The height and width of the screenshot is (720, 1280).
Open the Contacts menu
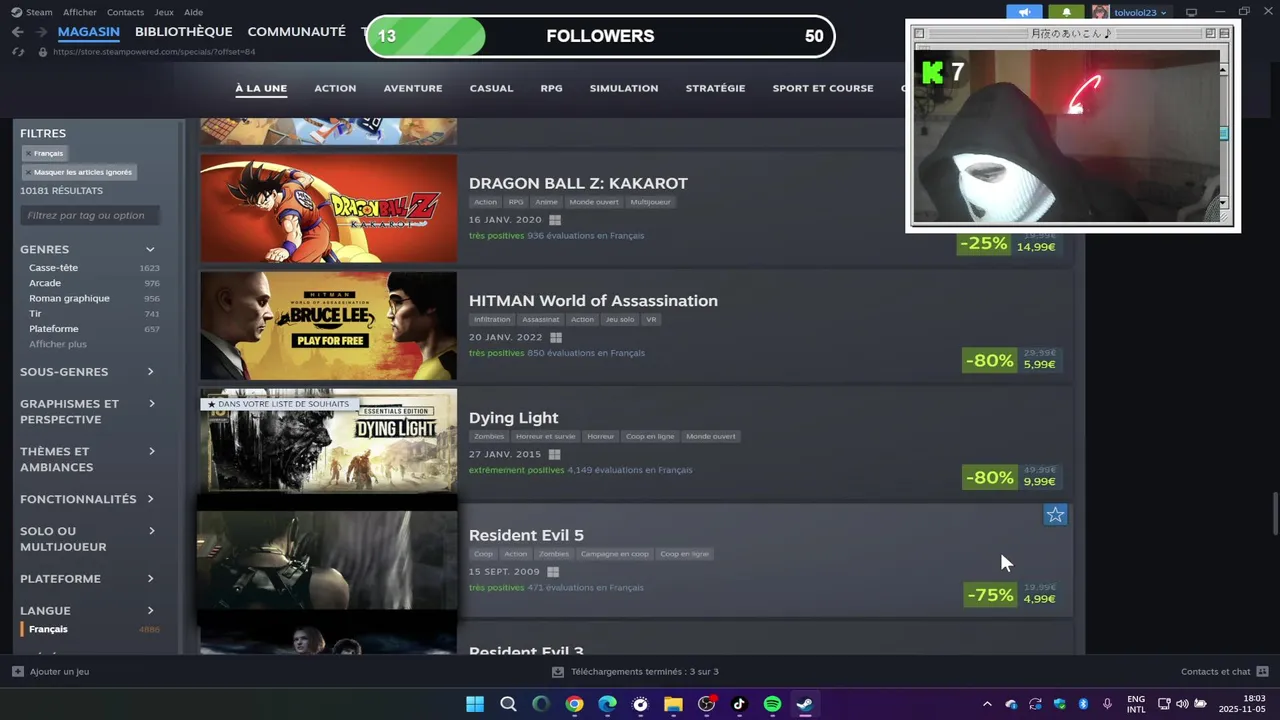click(x=125, y=12)
